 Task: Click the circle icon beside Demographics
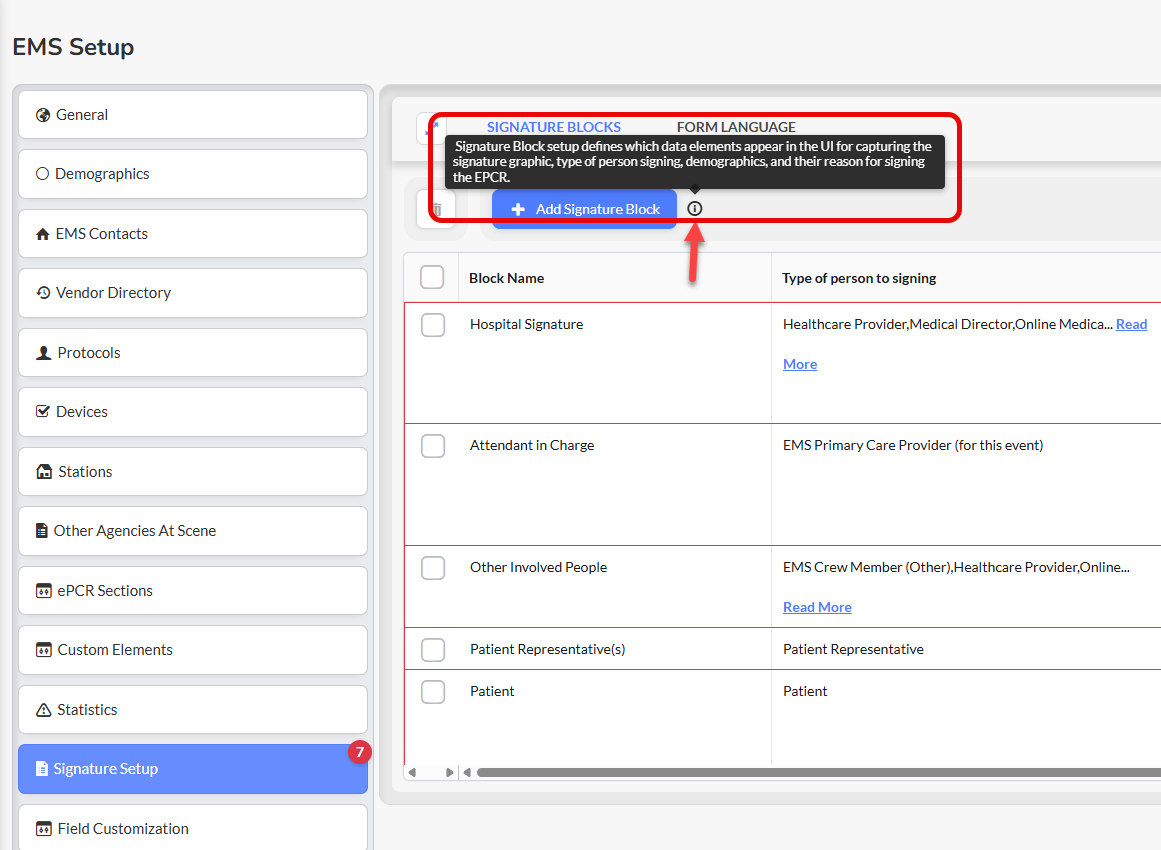(x=42, y=173)
